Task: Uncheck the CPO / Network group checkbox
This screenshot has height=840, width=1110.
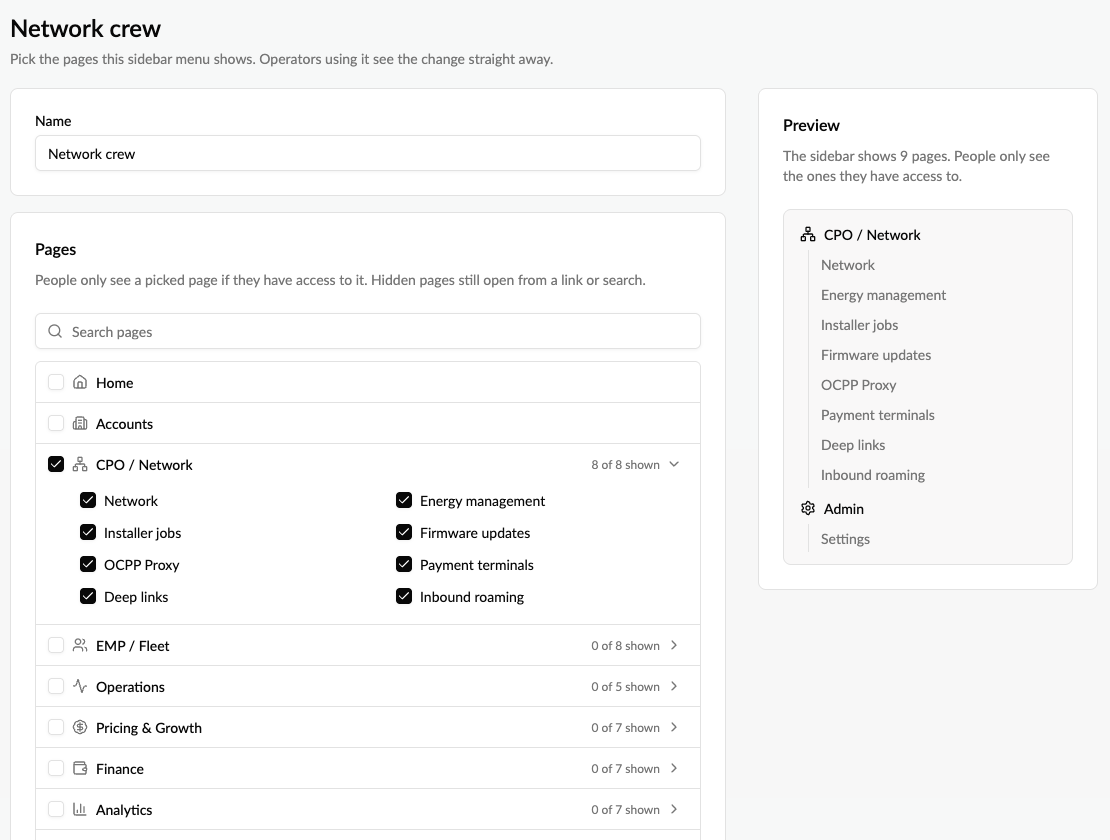Action: pos(56,464)
